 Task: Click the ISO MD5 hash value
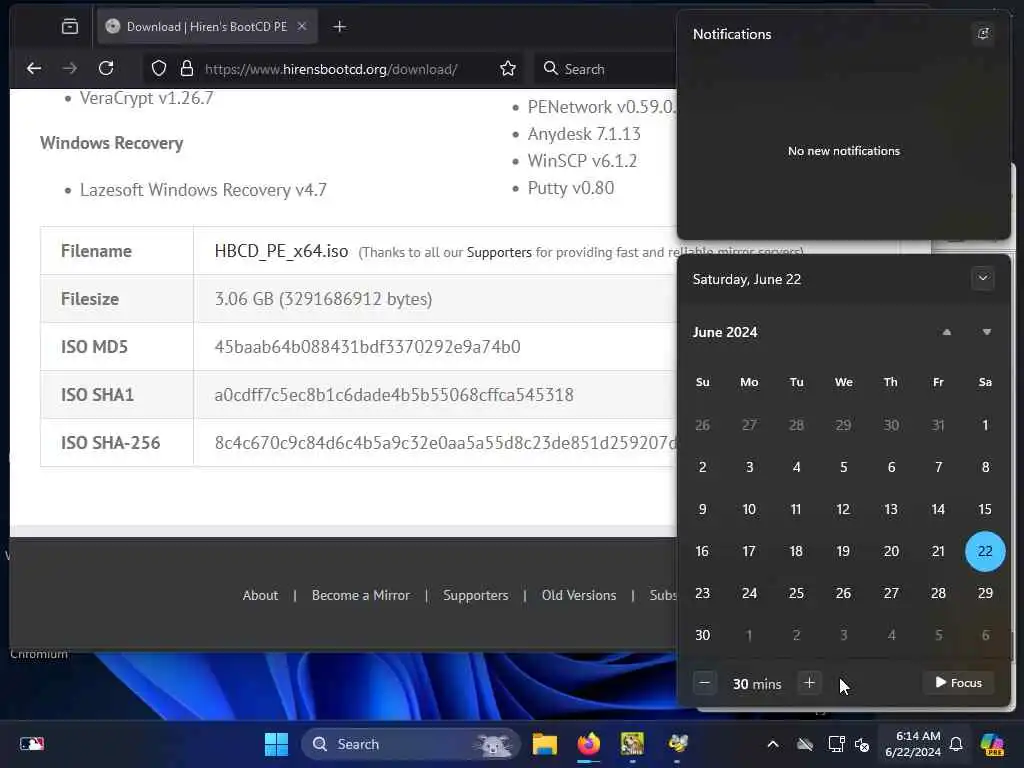coord(368,347)
